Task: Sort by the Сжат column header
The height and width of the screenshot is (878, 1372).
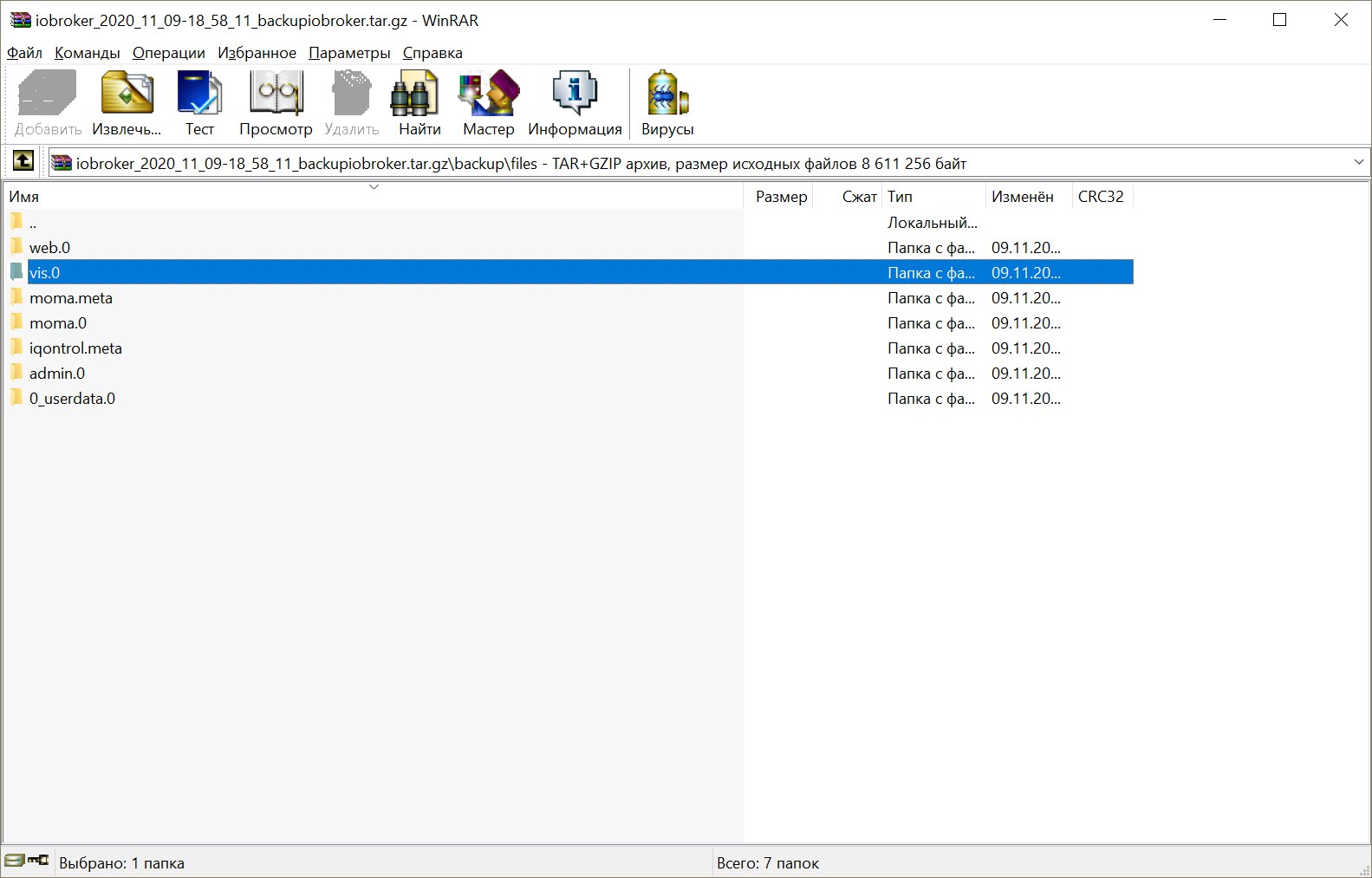Action: coord(848,196)
